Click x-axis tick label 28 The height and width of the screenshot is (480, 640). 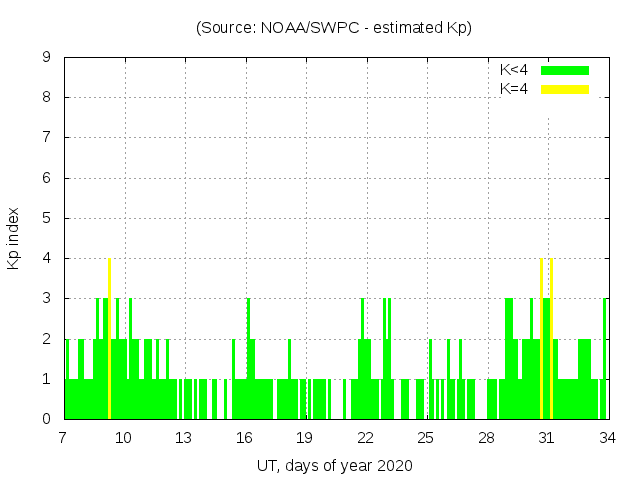click(486, 437)
